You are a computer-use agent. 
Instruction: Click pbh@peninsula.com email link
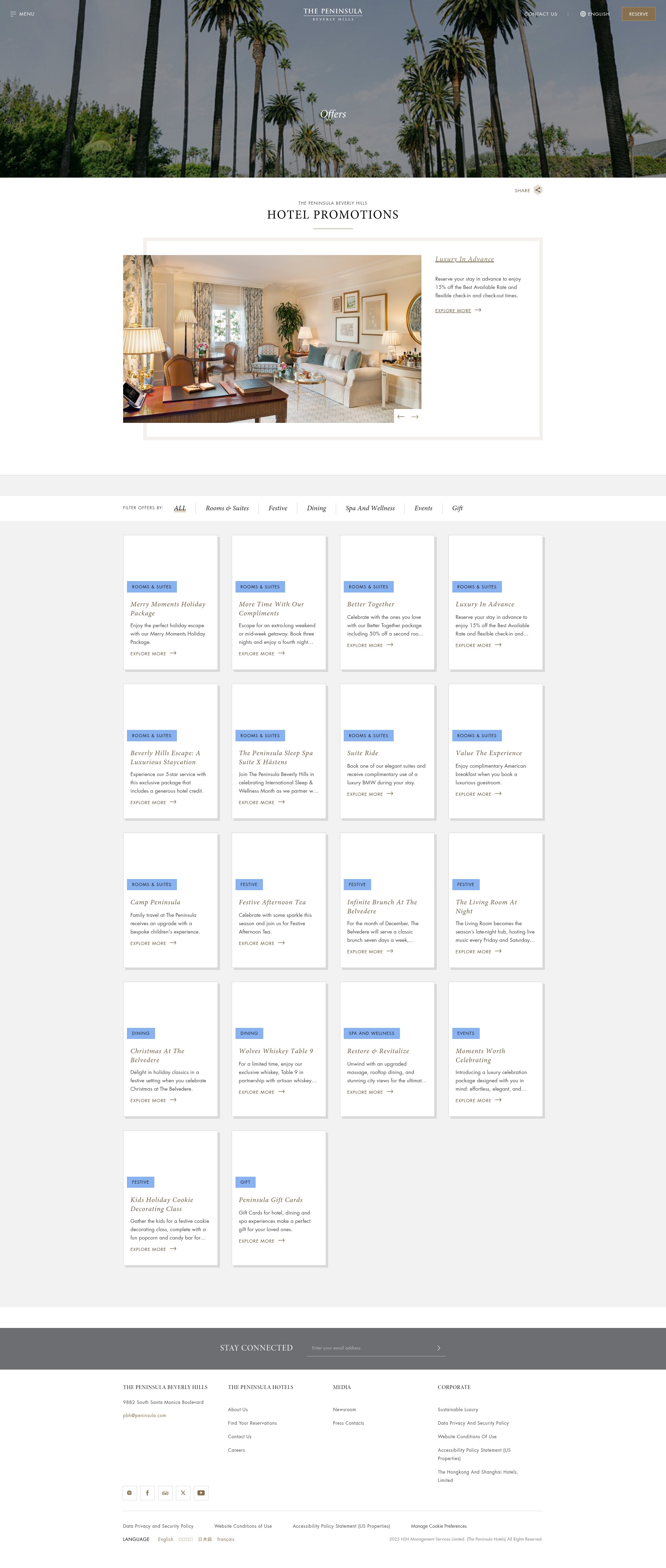pos(144,1415)
